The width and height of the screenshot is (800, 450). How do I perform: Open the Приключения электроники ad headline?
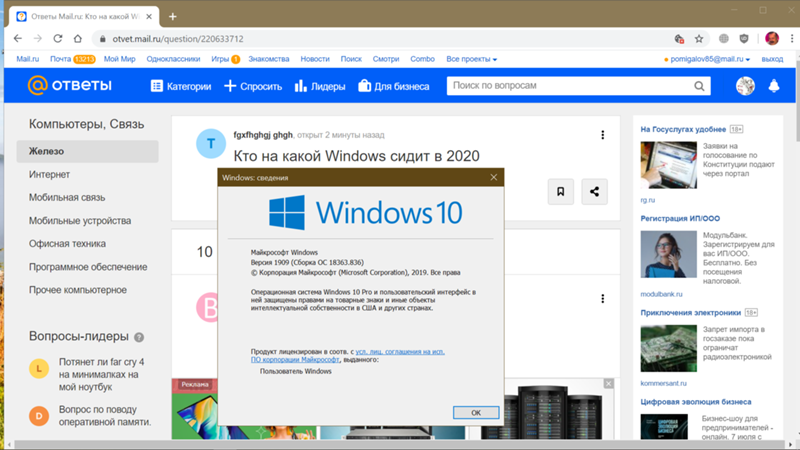(x=691, y=312)
